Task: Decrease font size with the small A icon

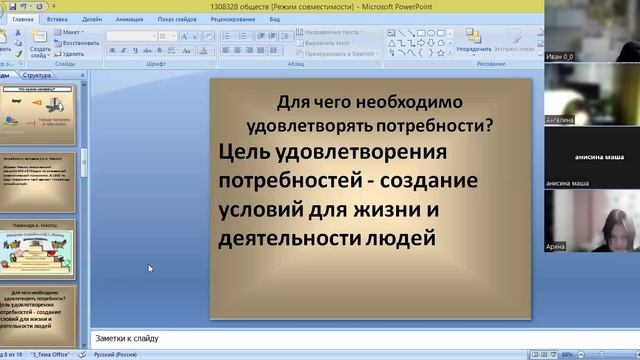Action: [196, 36]
